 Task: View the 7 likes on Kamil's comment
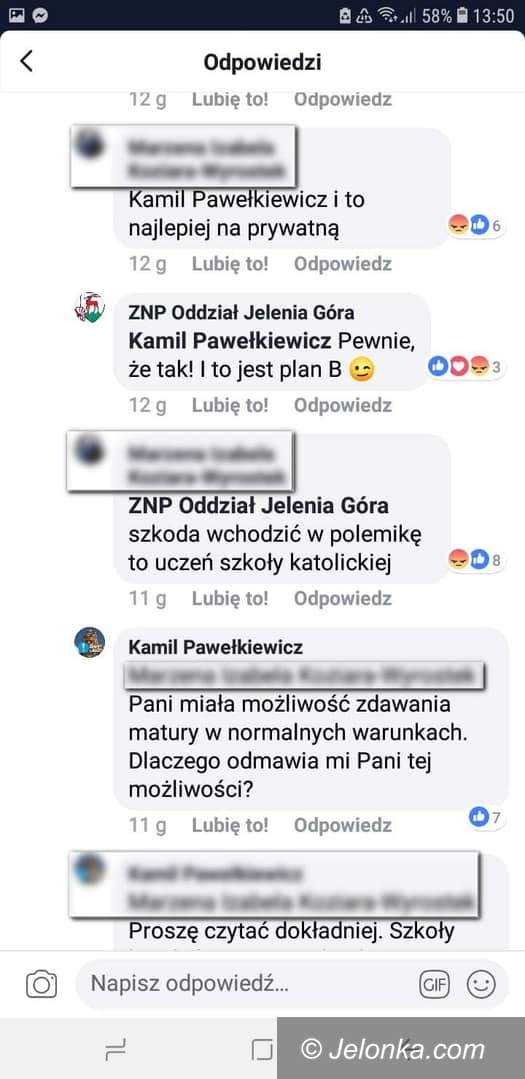point(486,817)
